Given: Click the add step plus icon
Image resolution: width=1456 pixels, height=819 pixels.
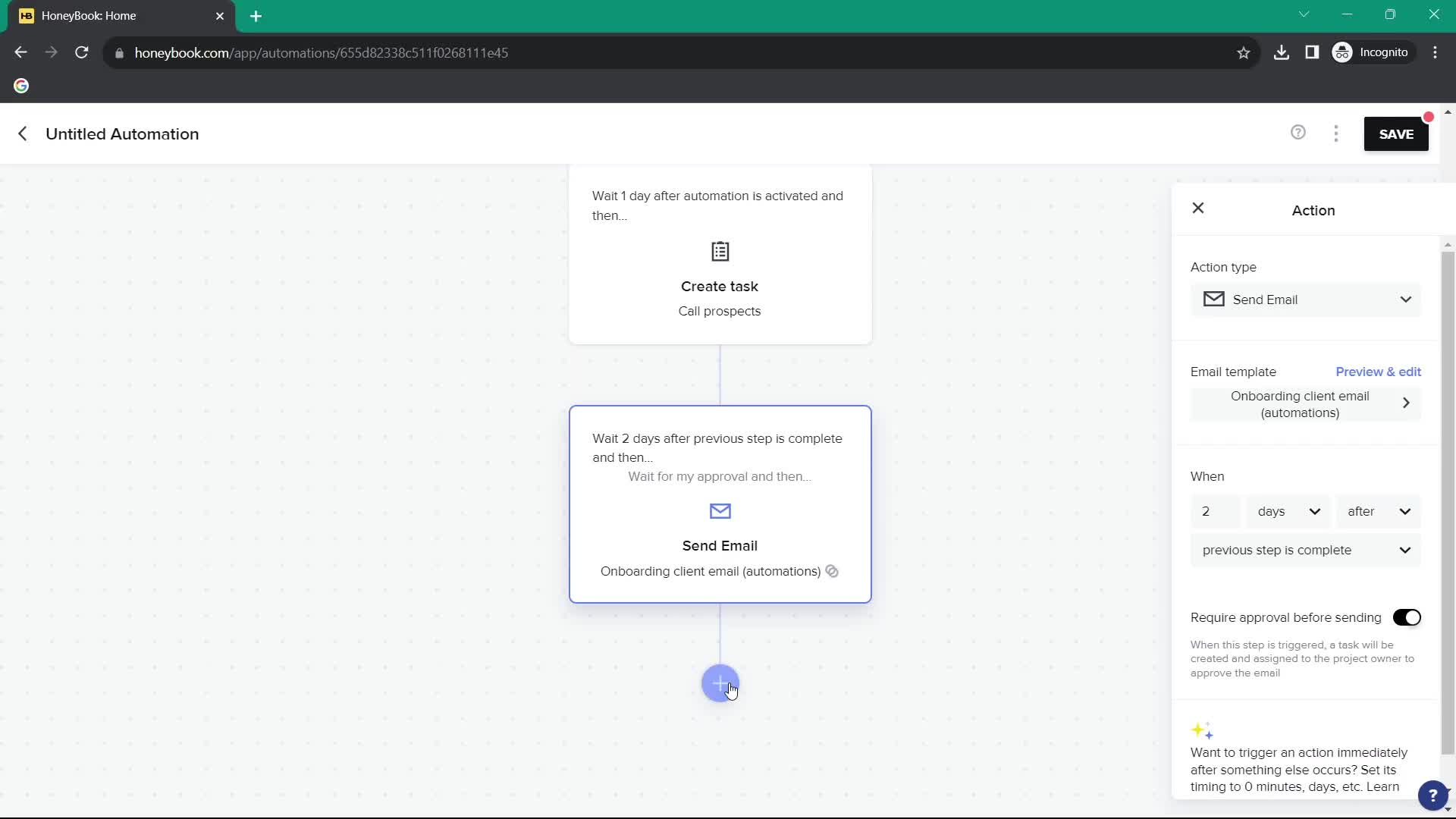Looking at the screenshot, I should click(720, 684).
